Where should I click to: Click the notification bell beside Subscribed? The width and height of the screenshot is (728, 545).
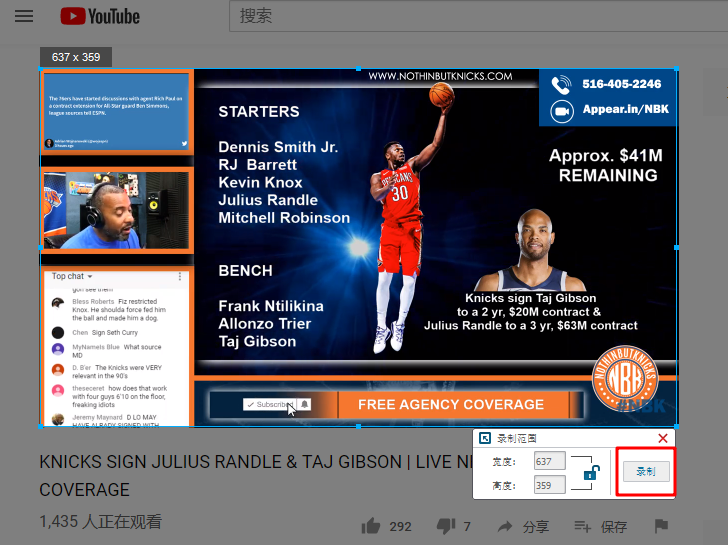coord(305,404)
